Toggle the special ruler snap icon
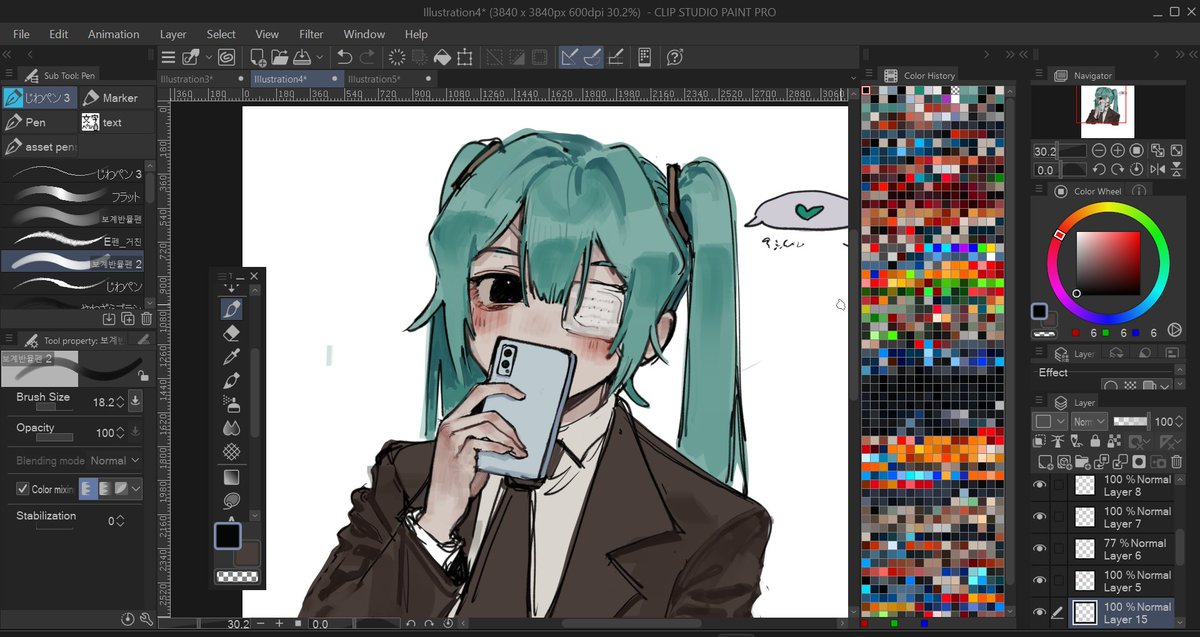The image size is (1200, 637). [x=593, y=57]
